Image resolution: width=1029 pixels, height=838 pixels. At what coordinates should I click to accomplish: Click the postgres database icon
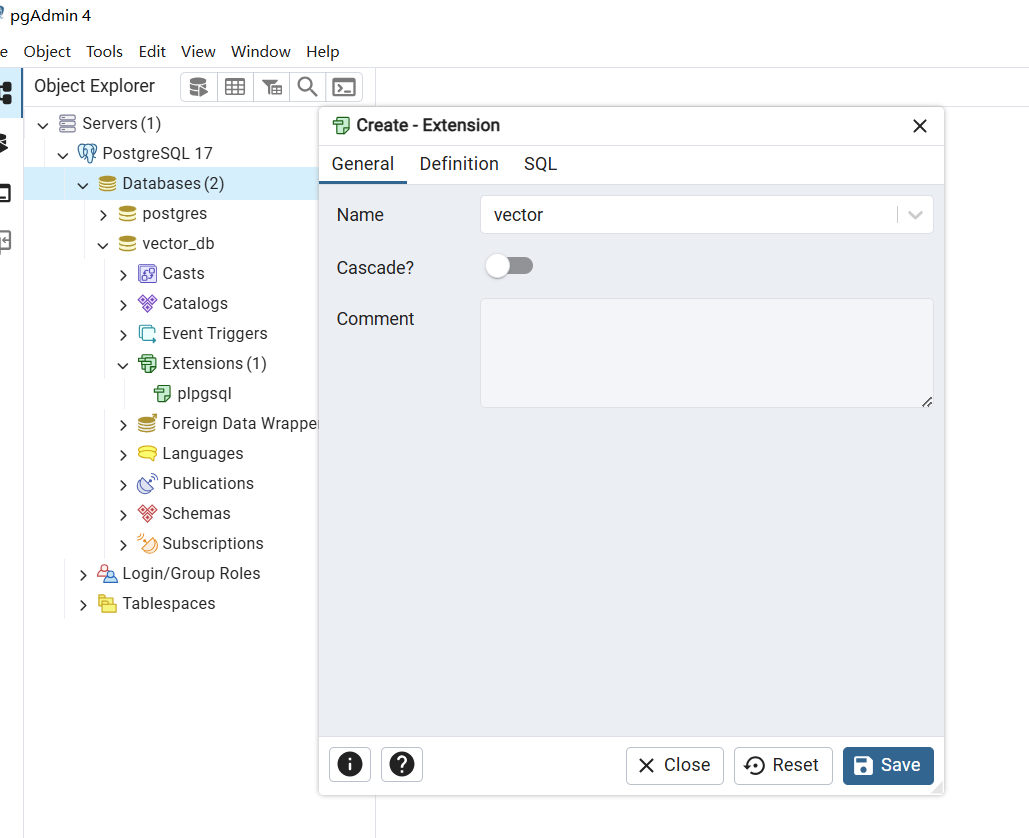coord(127,214)
